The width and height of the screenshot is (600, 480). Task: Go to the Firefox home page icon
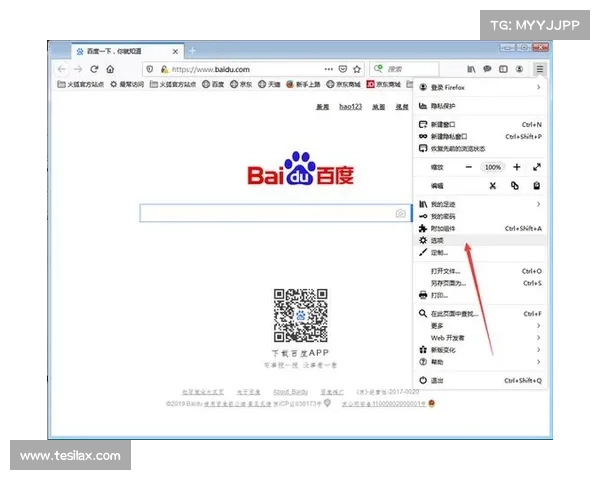pos(112,69)
